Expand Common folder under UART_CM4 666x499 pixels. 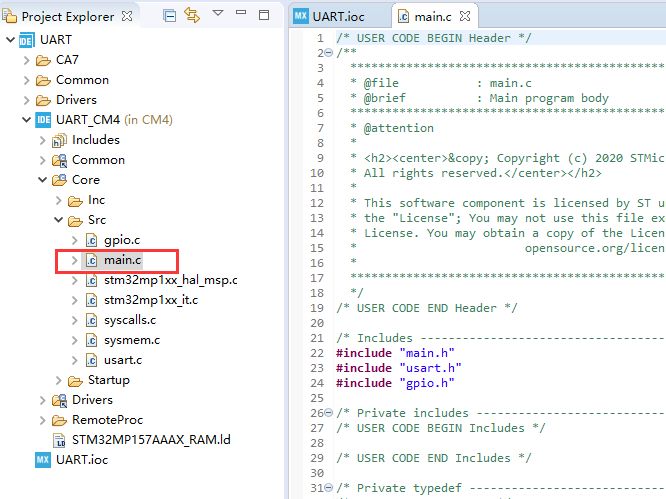click(x=42, y=160)
